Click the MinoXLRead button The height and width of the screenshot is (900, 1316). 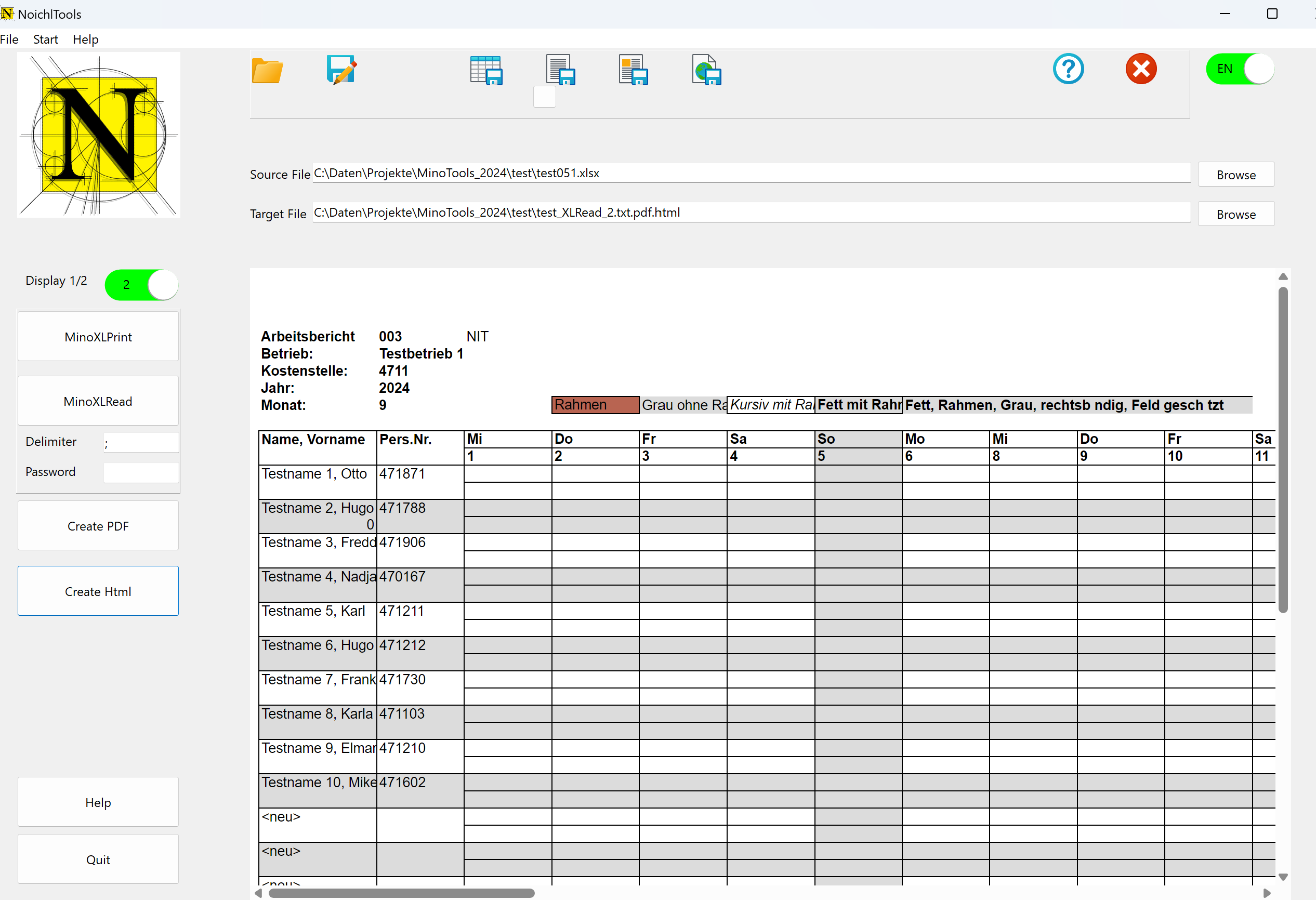98,401
